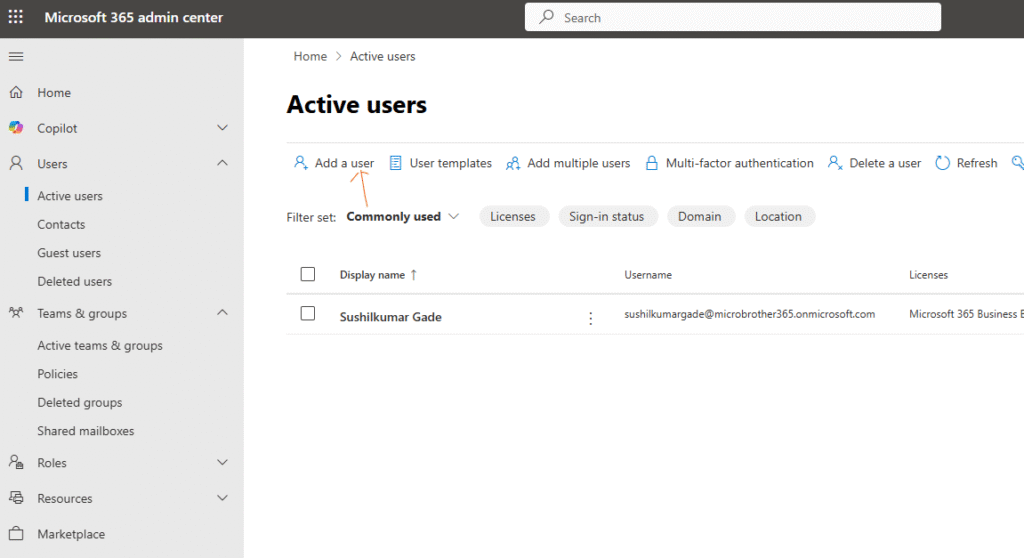Viewport: 1024px width, 558px height.
Task: Tick the select all users checkbox
Action: [308, 274]
